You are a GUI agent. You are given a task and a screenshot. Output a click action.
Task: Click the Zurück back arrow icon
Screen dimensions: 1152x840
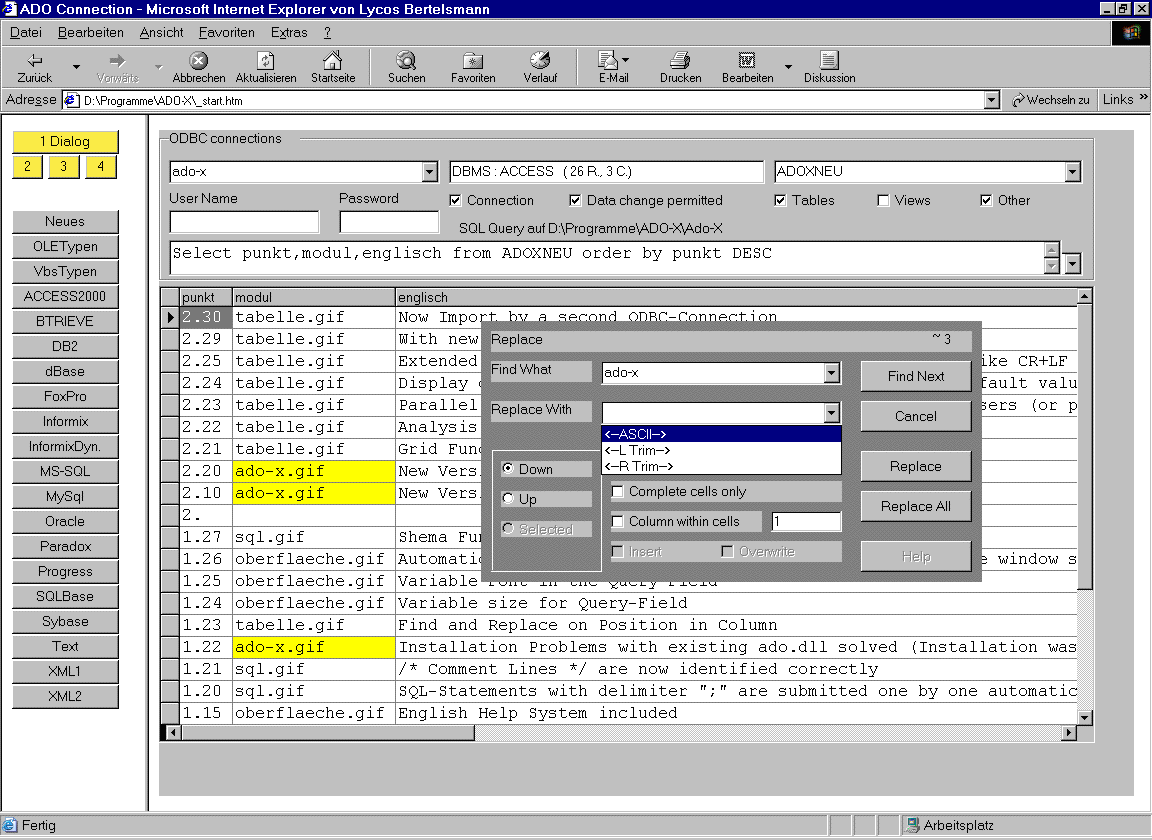(x=35, y=60)
